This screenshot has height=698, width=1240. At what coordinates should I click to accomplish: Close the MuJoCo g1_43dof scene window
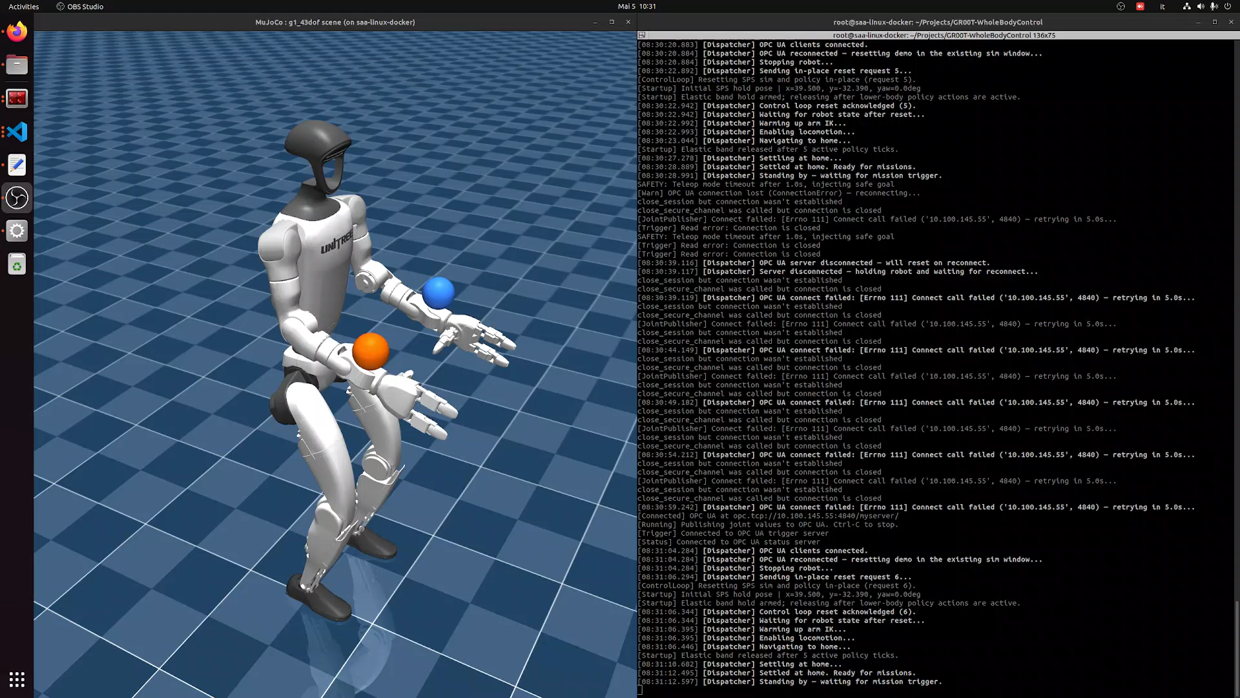click(628, 22)
